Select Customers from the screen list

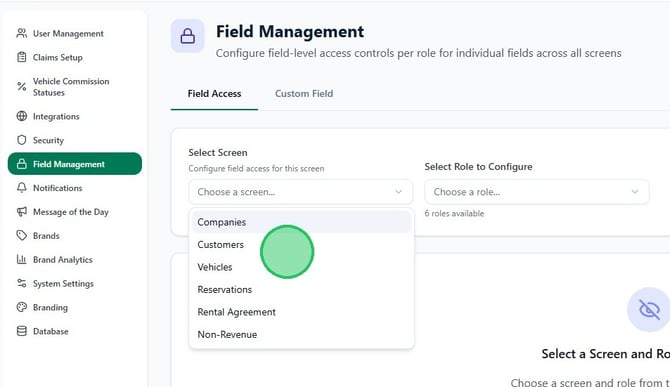(x=301, y=245)
